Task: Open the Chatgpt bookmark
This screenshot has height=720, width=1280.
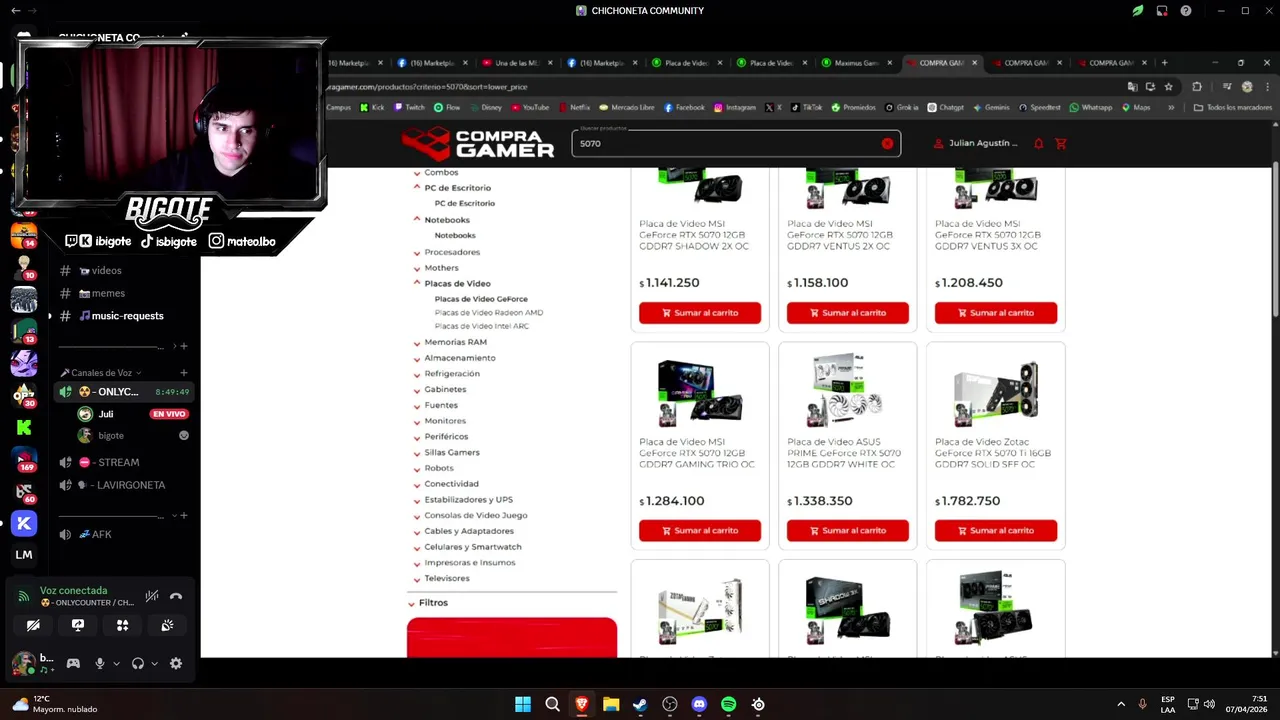Action: pos(945,107)
